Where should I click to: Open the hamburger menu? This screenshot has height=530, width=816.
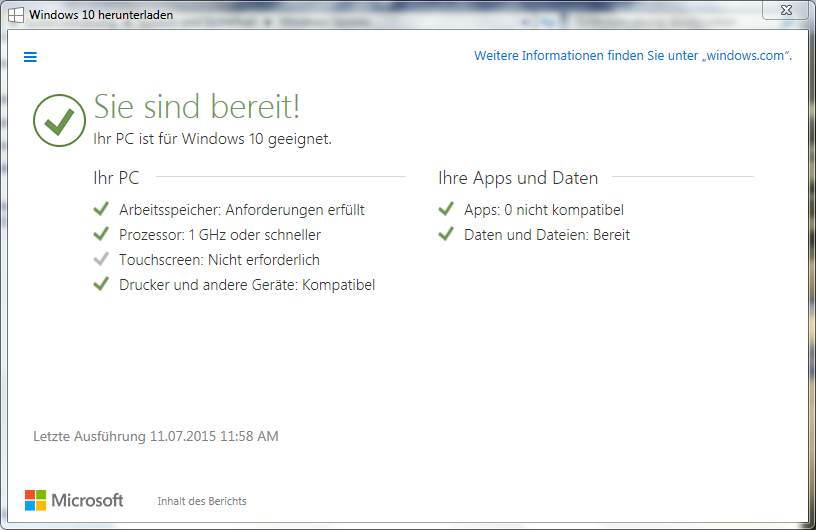tap(30, 57)
